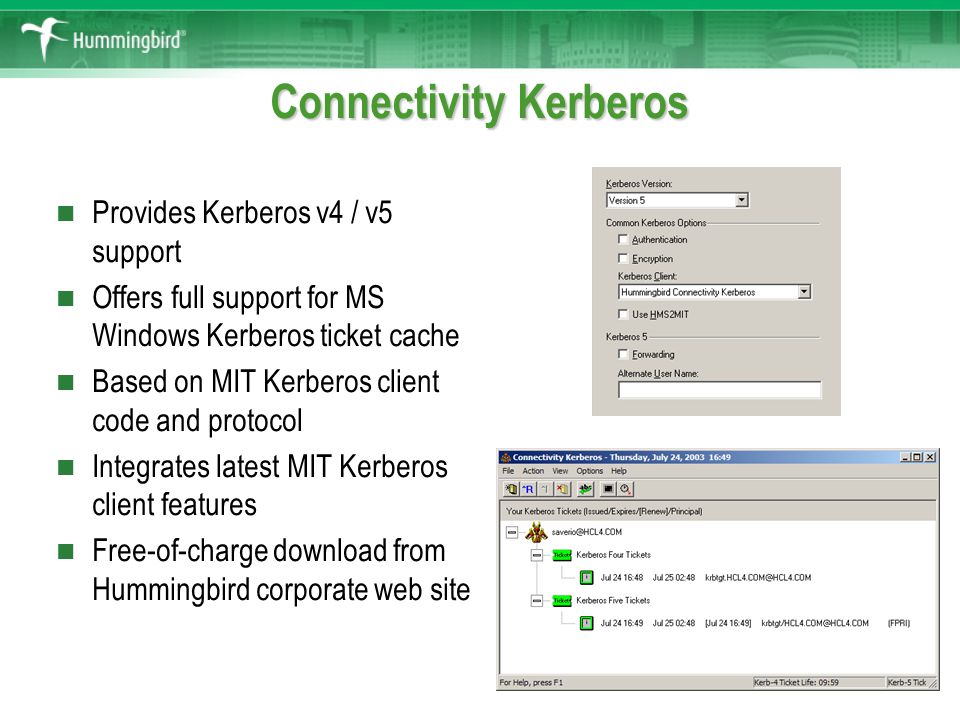Click the Connectivity Kerberos slide title
Screen dimensions: 960x720
coord(480,103)
